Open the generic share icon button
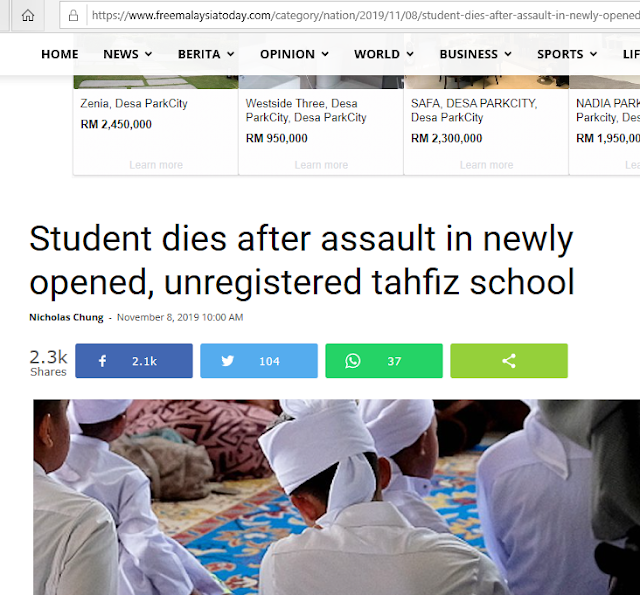This screenshot has height=595, width=640. click(509, 361)
